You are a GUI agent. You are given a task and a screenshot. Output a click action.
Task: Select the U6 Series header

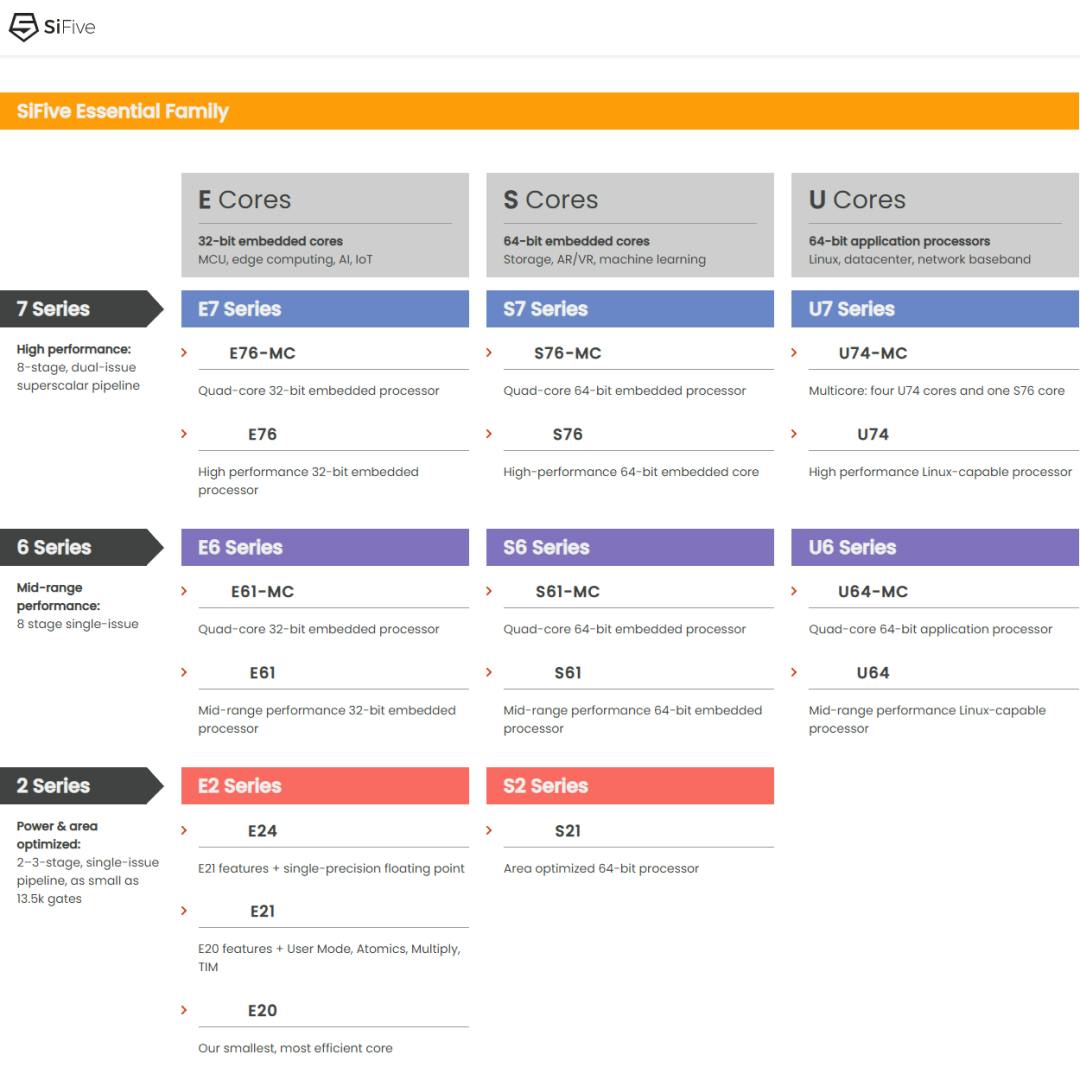coord(934,547)
